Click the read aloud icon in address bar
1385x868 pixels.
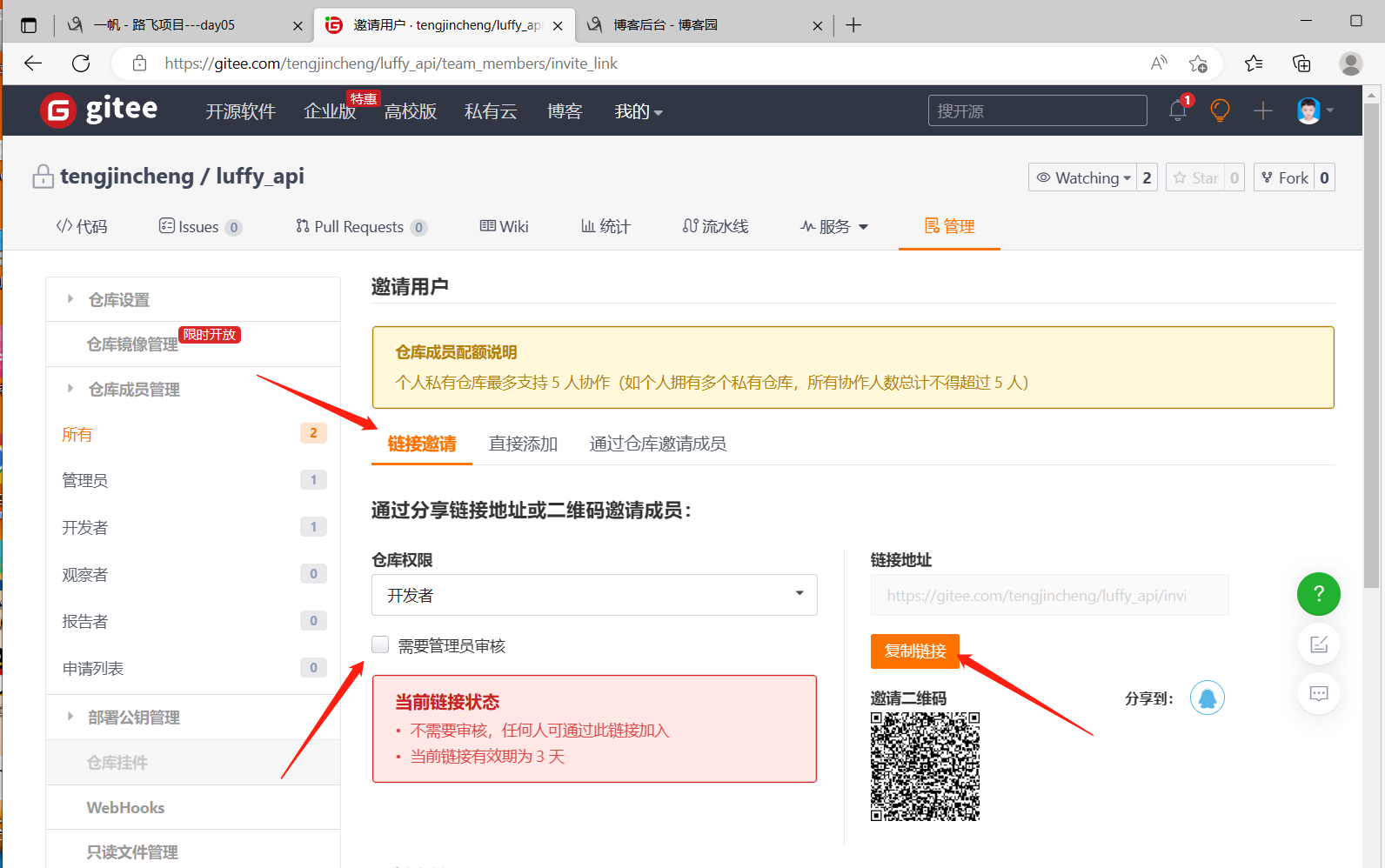click(x=1159, y=63)
